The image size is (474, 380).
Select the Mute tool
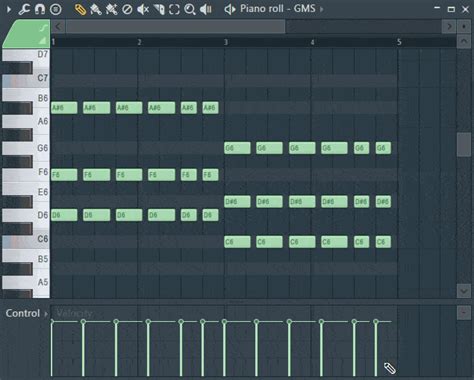click(143, 9)
